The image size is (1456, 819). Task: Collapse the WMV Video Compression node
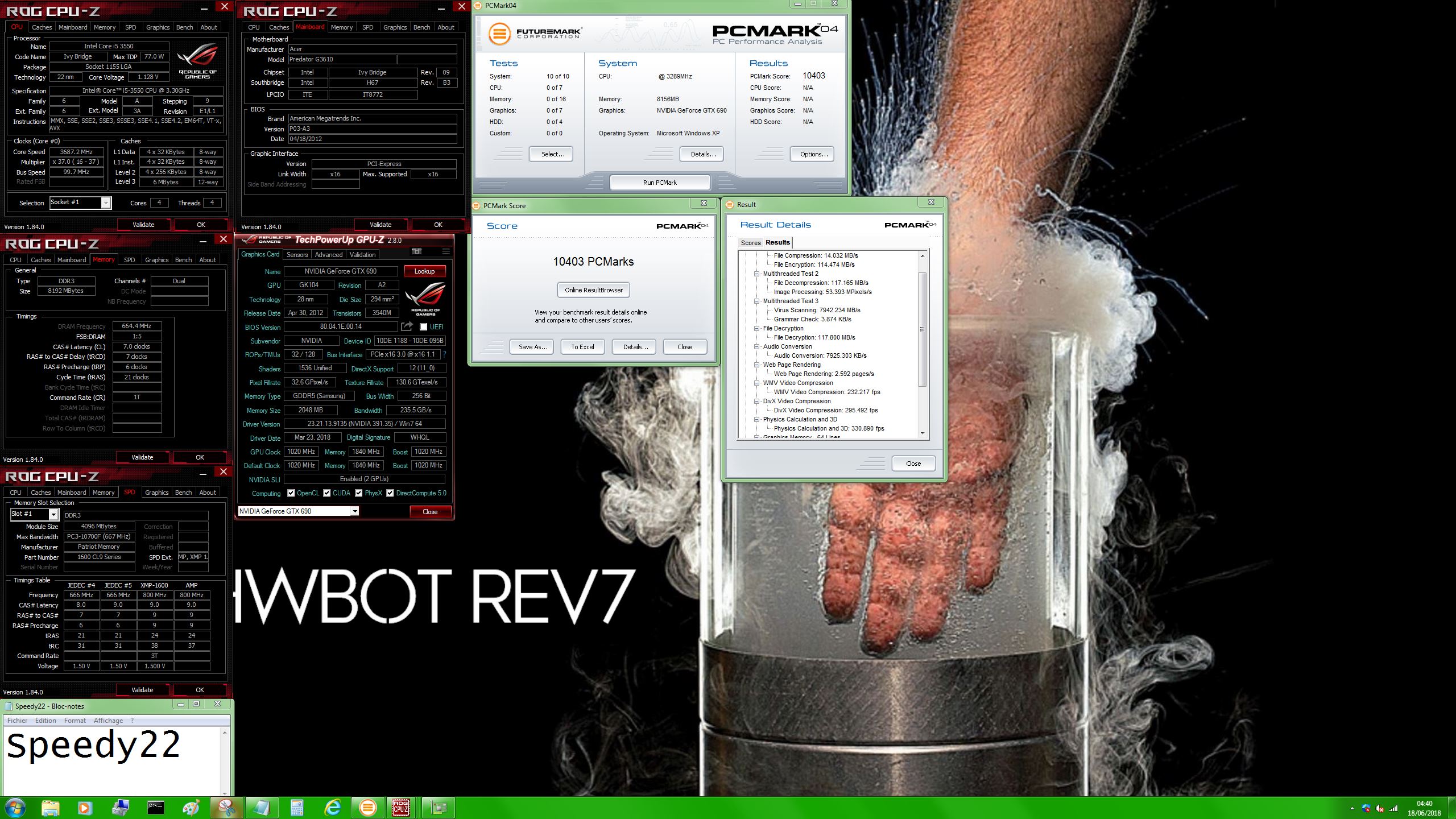point(757,383)
